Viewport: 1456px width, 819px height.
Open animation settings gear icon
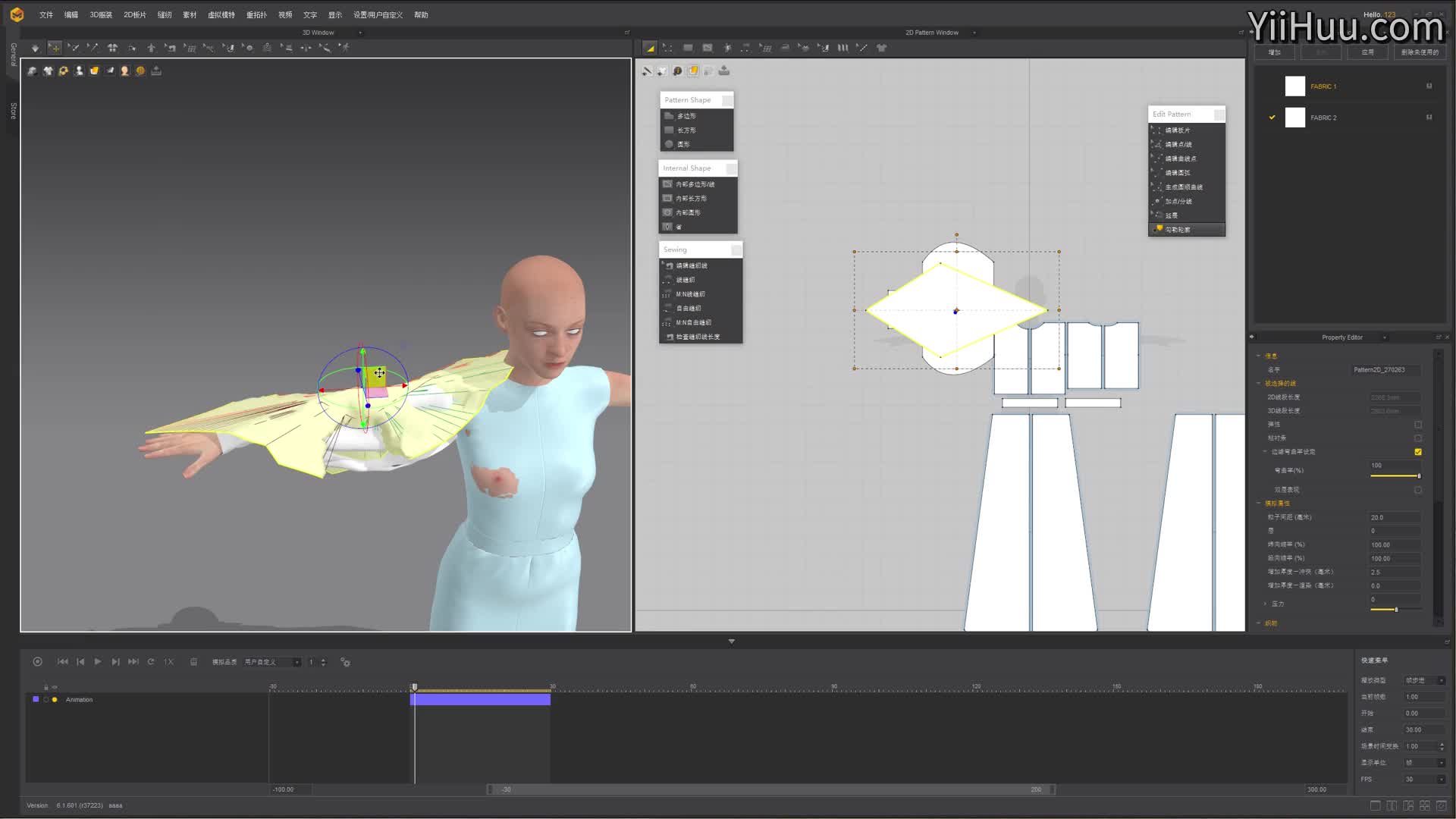point(345,662)
